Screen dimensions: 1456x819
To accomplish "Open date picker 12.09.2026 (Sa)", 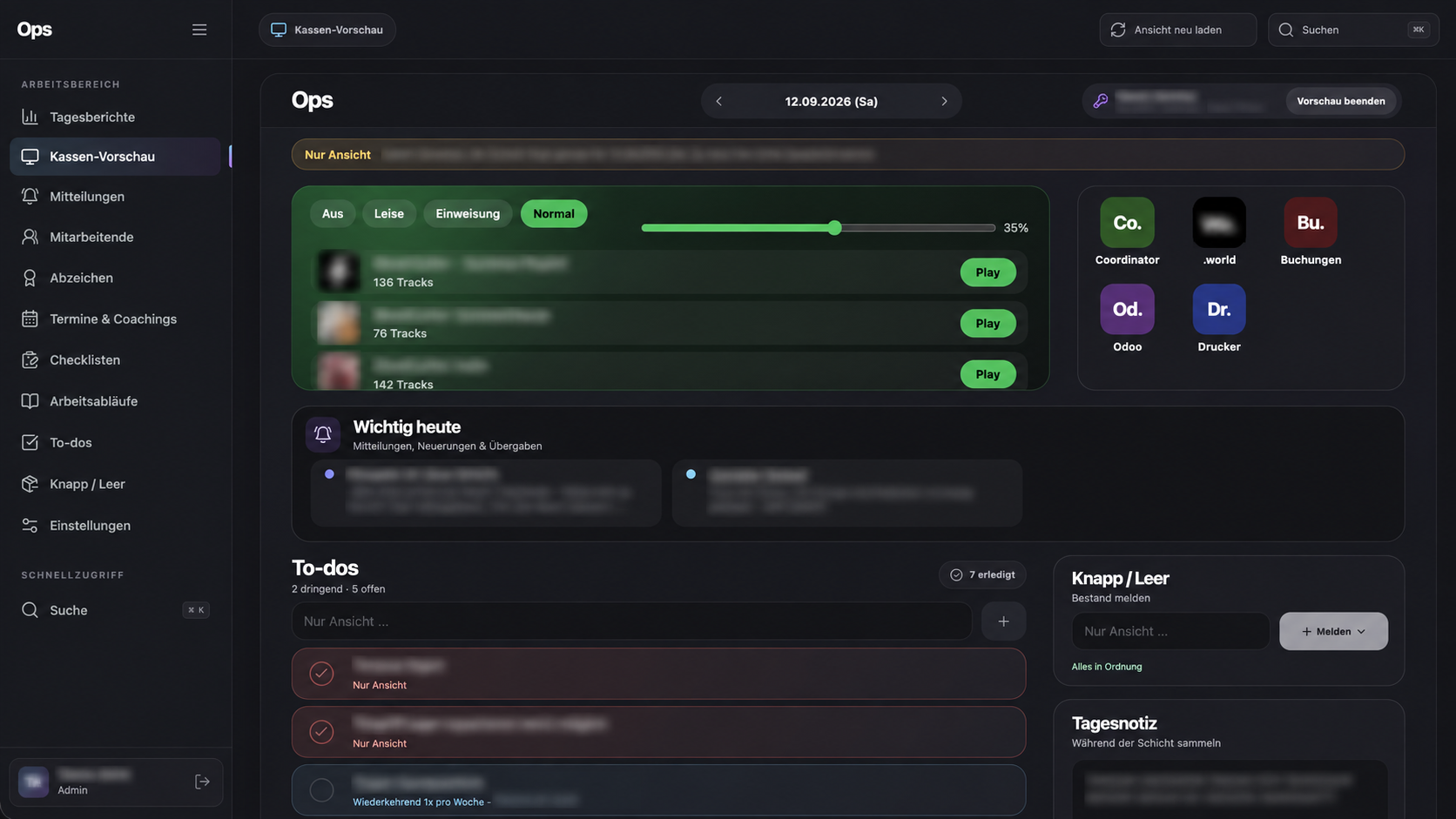I will [831, 101].
